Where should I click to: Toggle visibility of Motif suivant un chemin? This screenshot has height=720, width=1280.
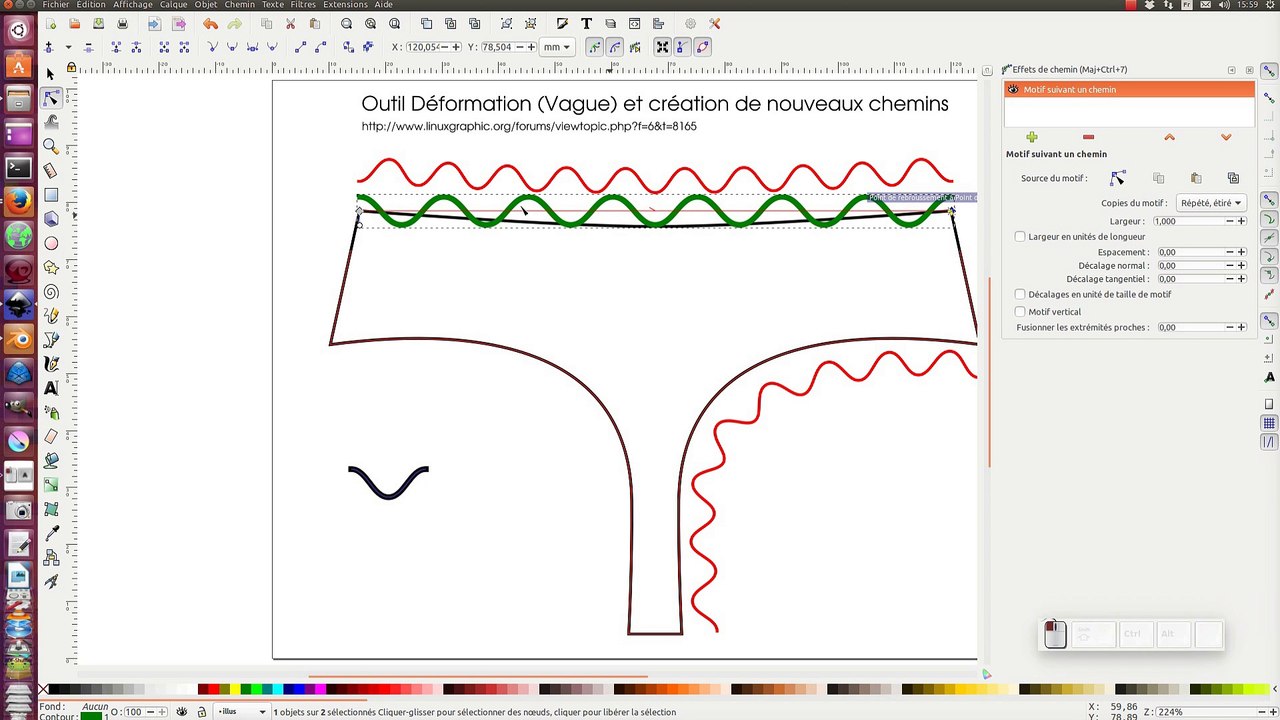tap(1013, 90)
